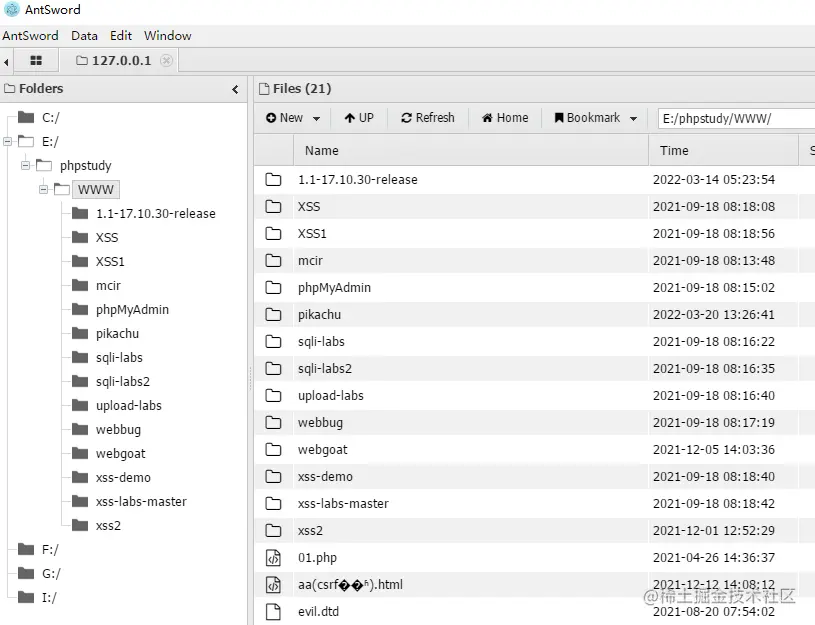Click folder icon of upload-labs in file list

(x=273, y=396)
